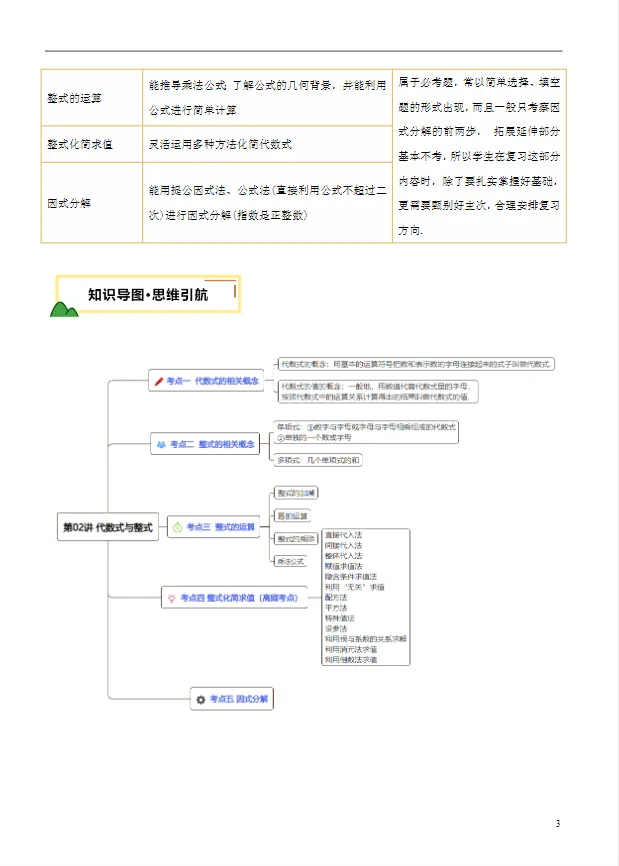Select the 多项式：几个单项式的和 box

[x=318, y=460]
